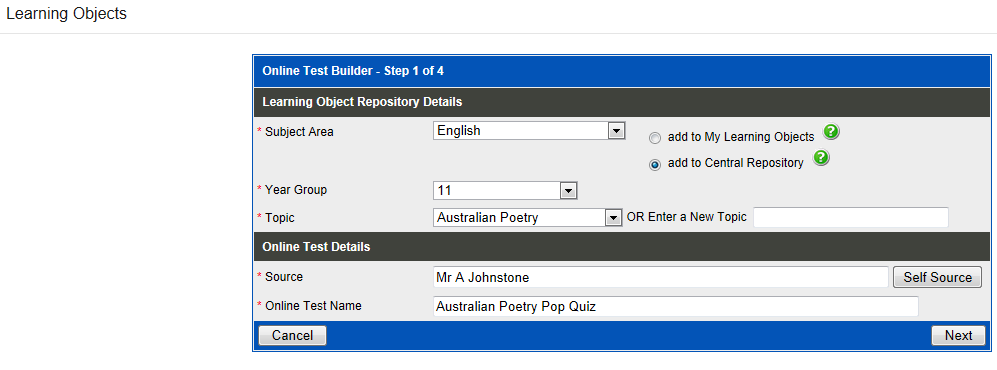Click the Year Group 11 combo box

tap(505, 191)
